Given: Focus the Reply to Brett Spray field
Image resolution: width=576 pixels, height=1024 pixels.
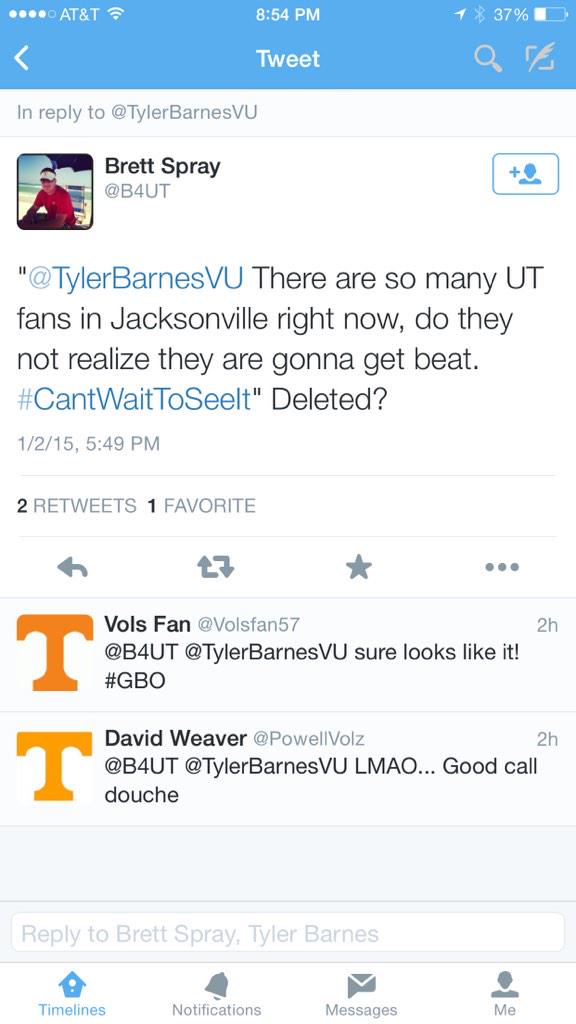Looking at the screenshot, I should (x=288, y=933).
